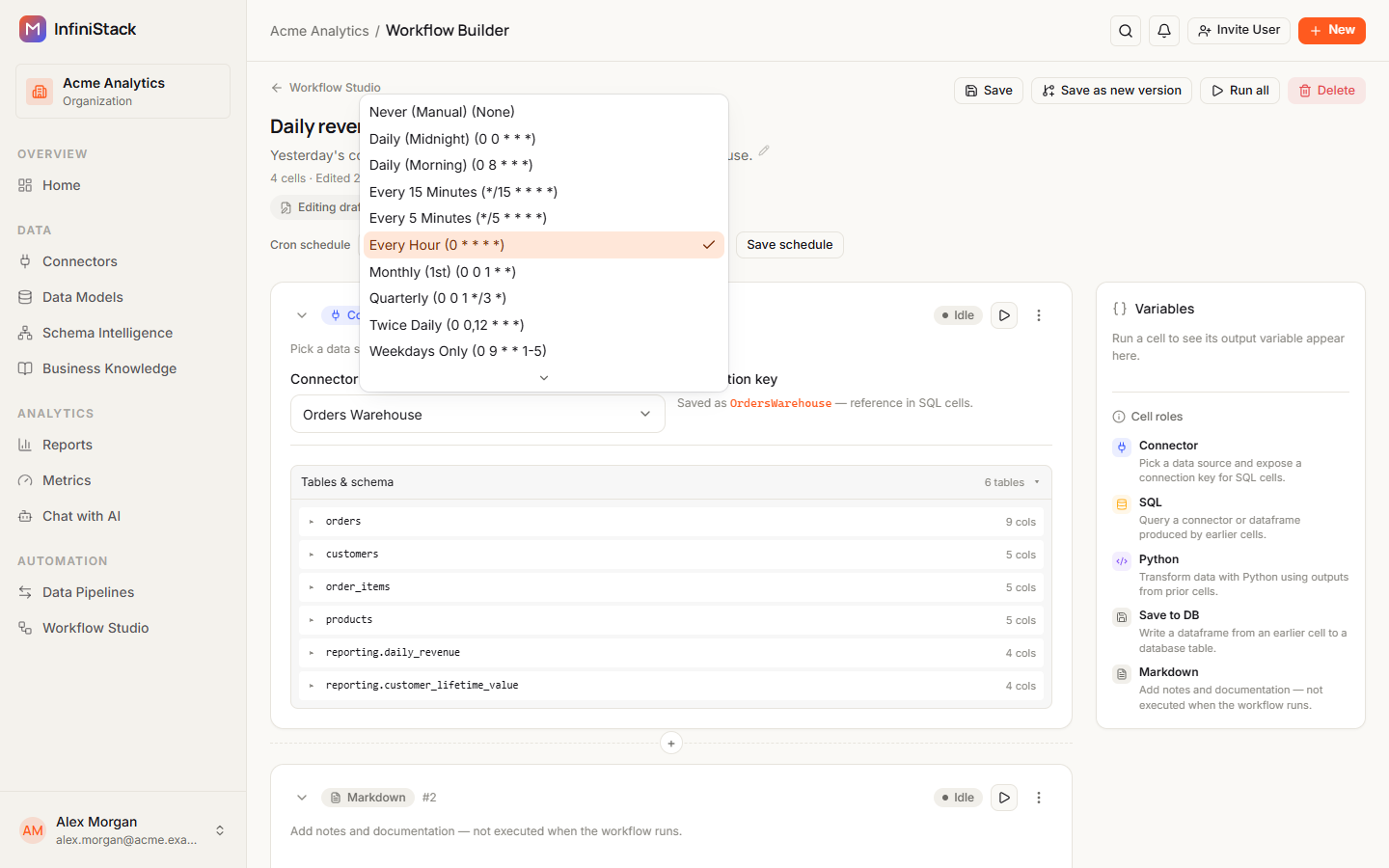1389x868 pixels.
Task: Choose Every 15 Minutes schedule option
Action: coord(544,192)
